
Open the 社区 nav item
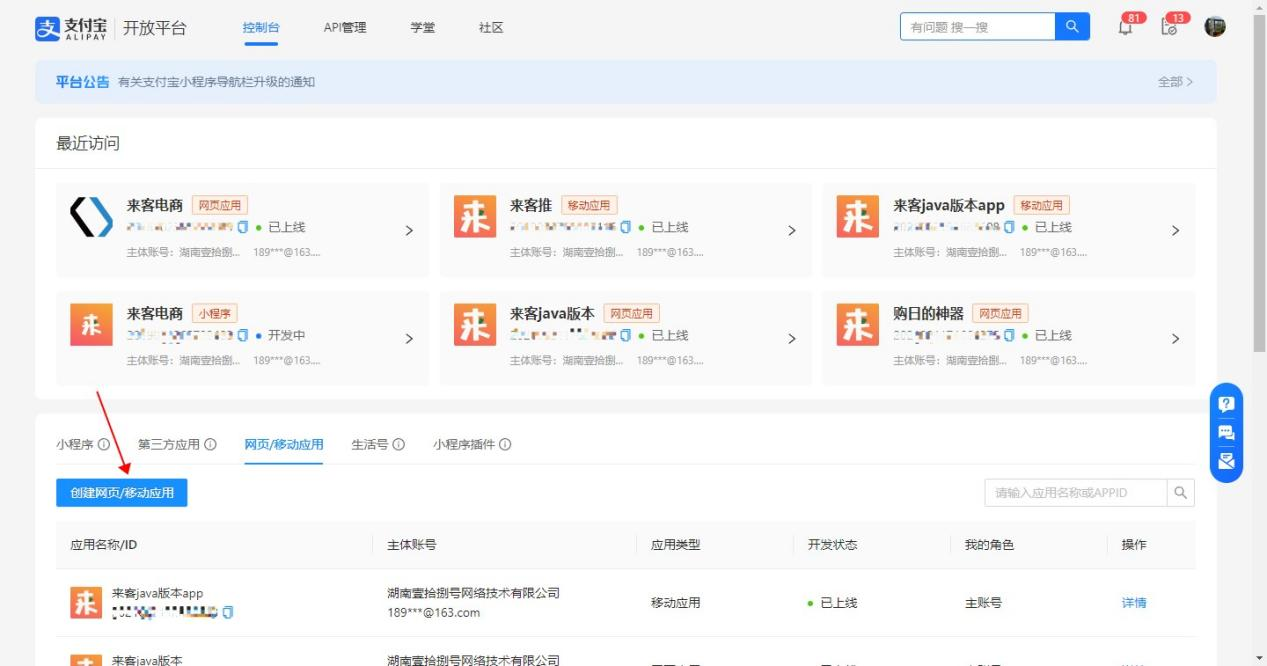[491, 28]
